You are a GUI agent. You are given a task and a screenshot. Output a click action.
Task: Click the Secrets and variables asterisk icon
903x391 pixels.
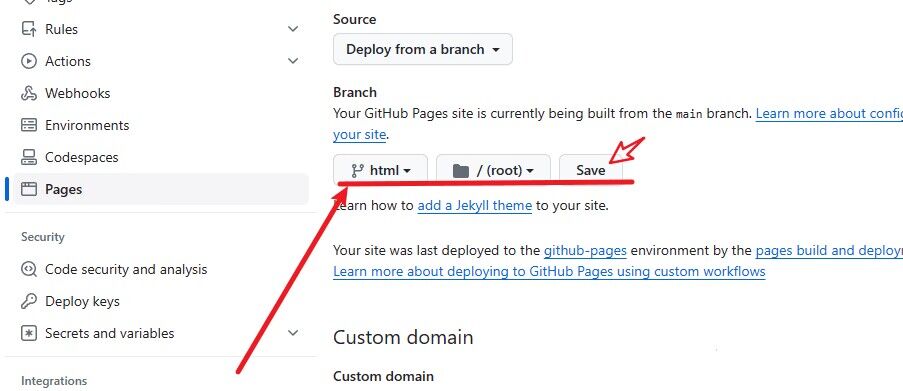(29, 333)
